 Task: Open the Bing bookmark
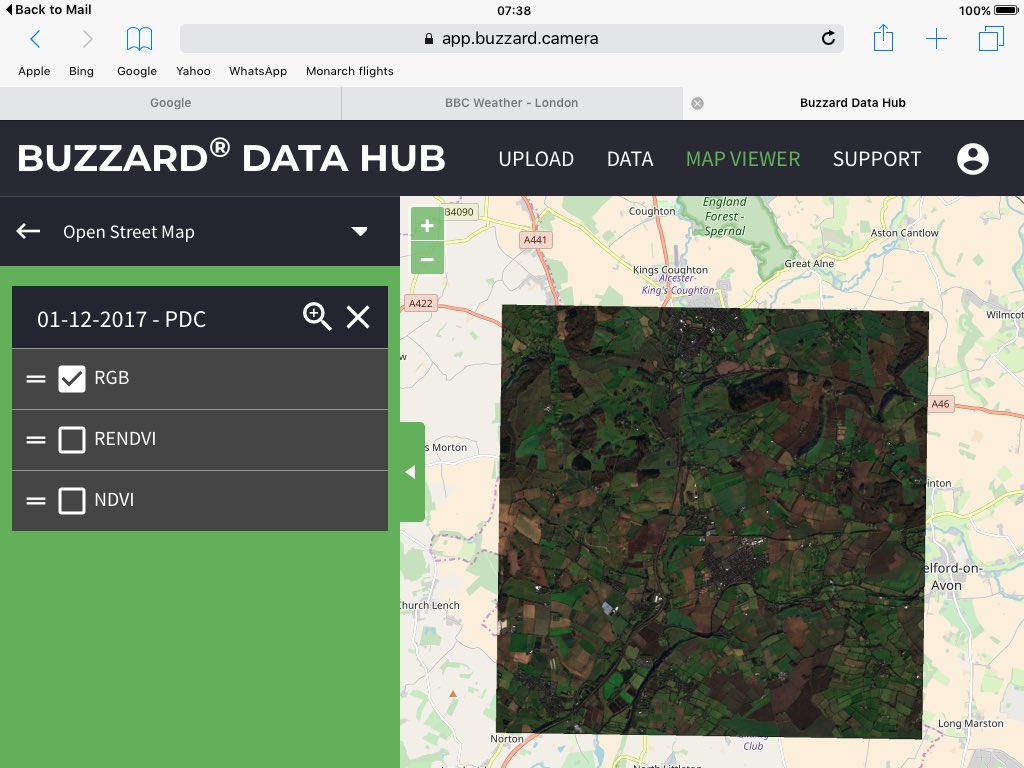[x=81, y=71]
